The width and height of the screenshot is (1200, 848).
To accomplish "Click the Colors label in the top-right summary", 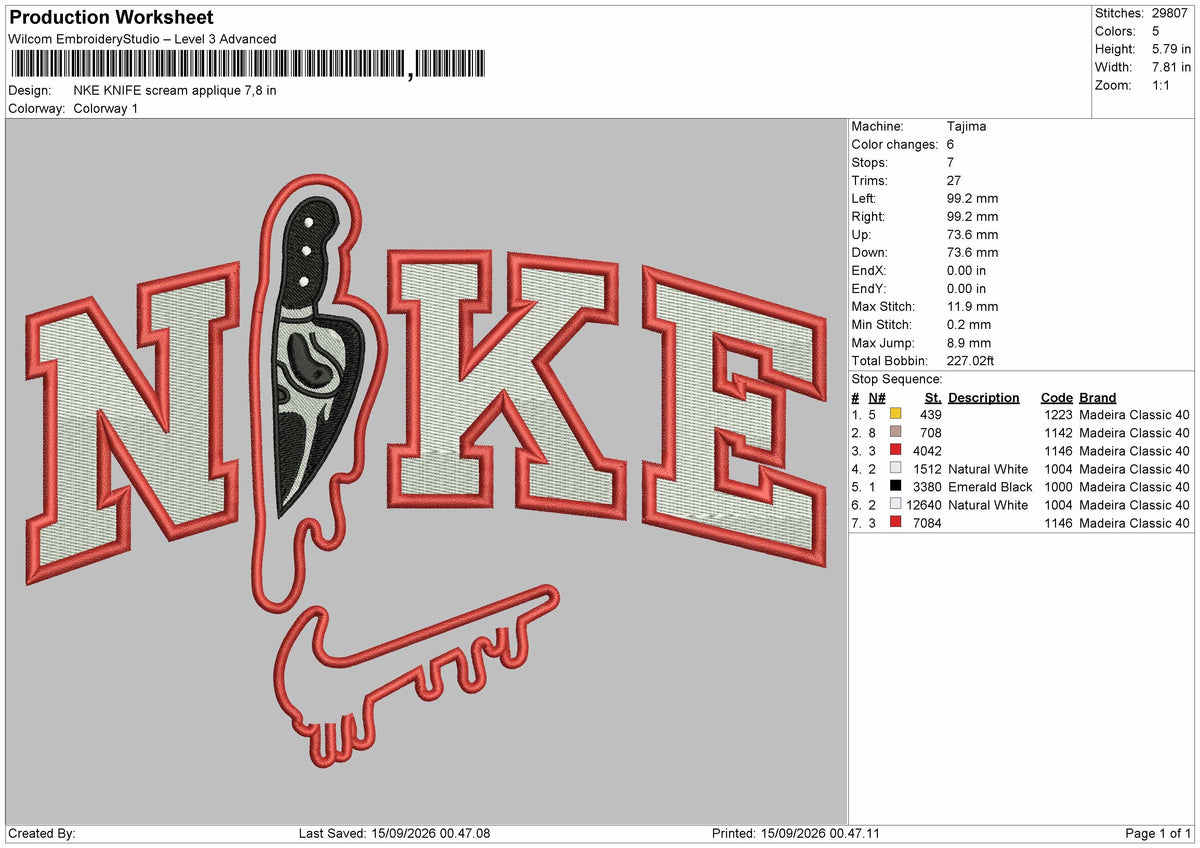I will click(x=1116, y=31).
